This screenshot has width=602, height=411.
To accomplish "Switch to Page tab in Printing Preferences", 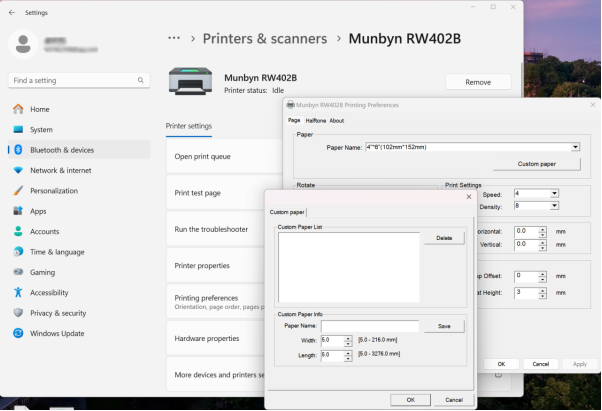I will (294, 120).
